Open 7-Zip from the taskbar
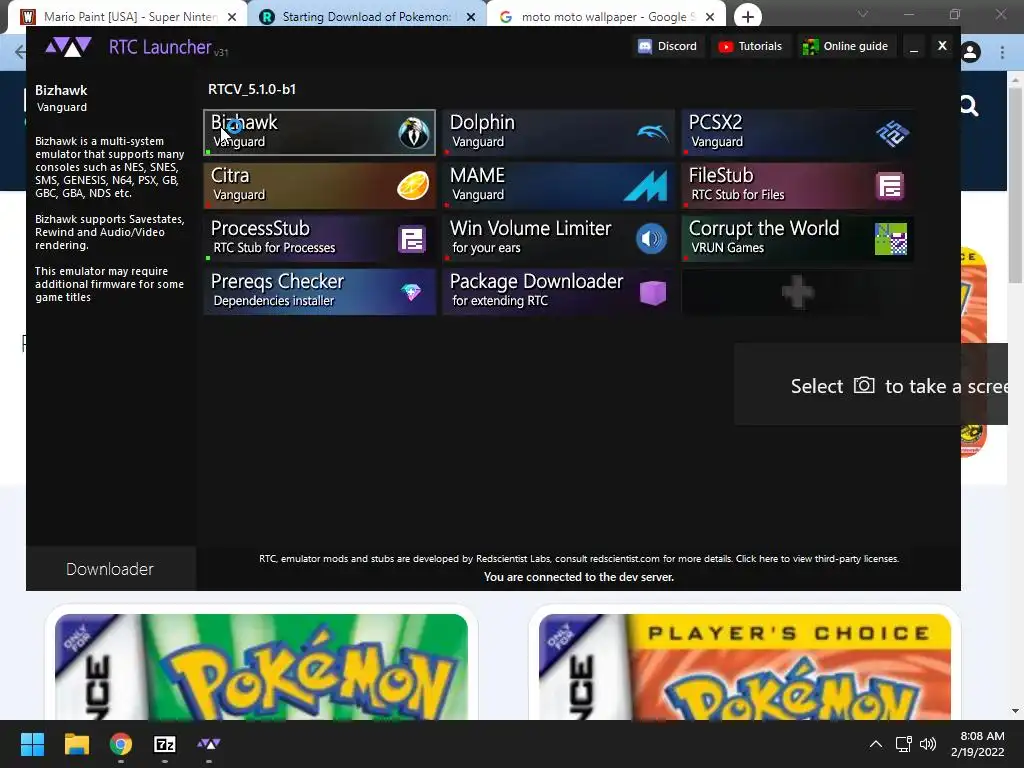1024x768 pixels. click(x=165, y=744)
